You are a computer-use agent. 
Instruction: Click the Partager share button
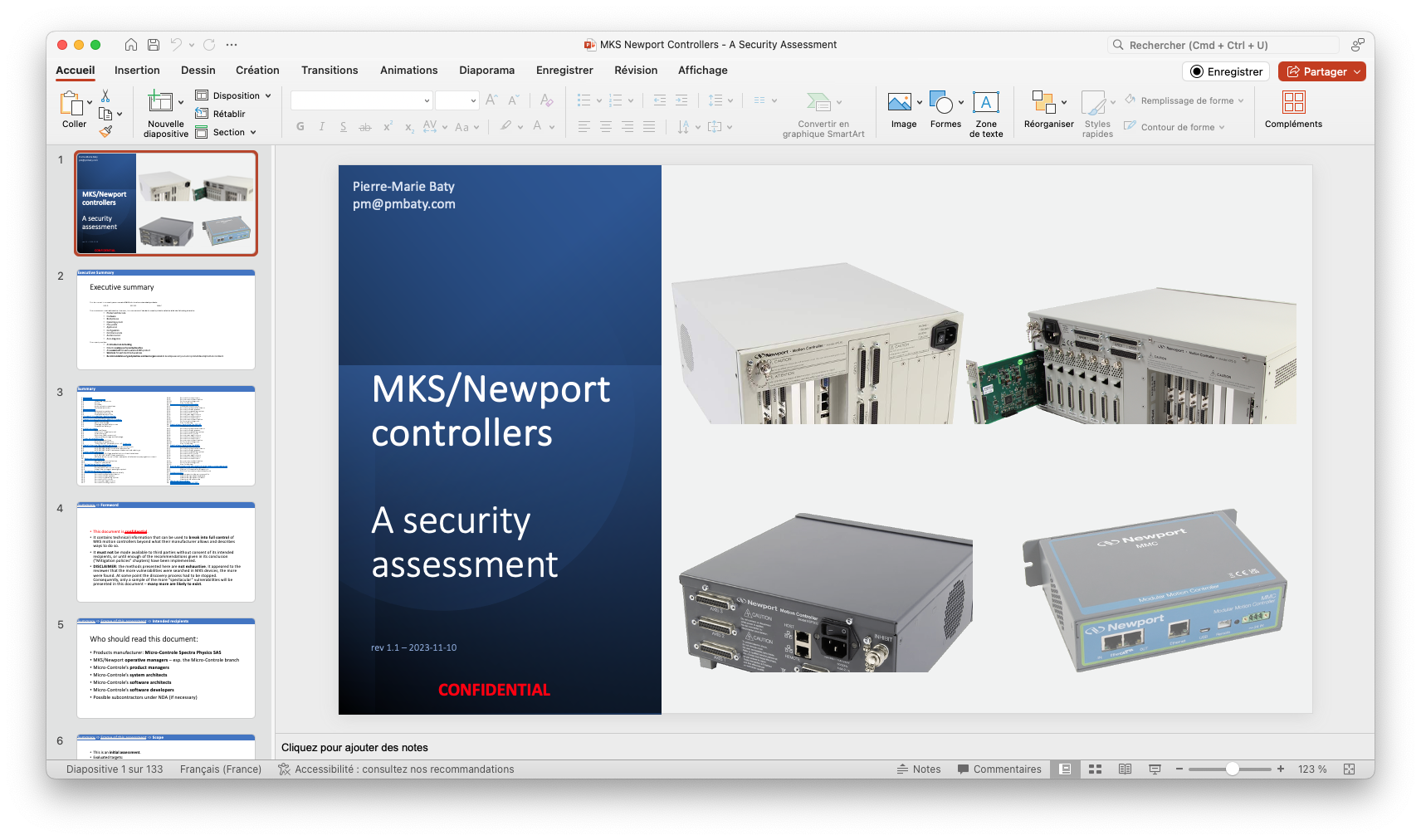pos(1321,72)
